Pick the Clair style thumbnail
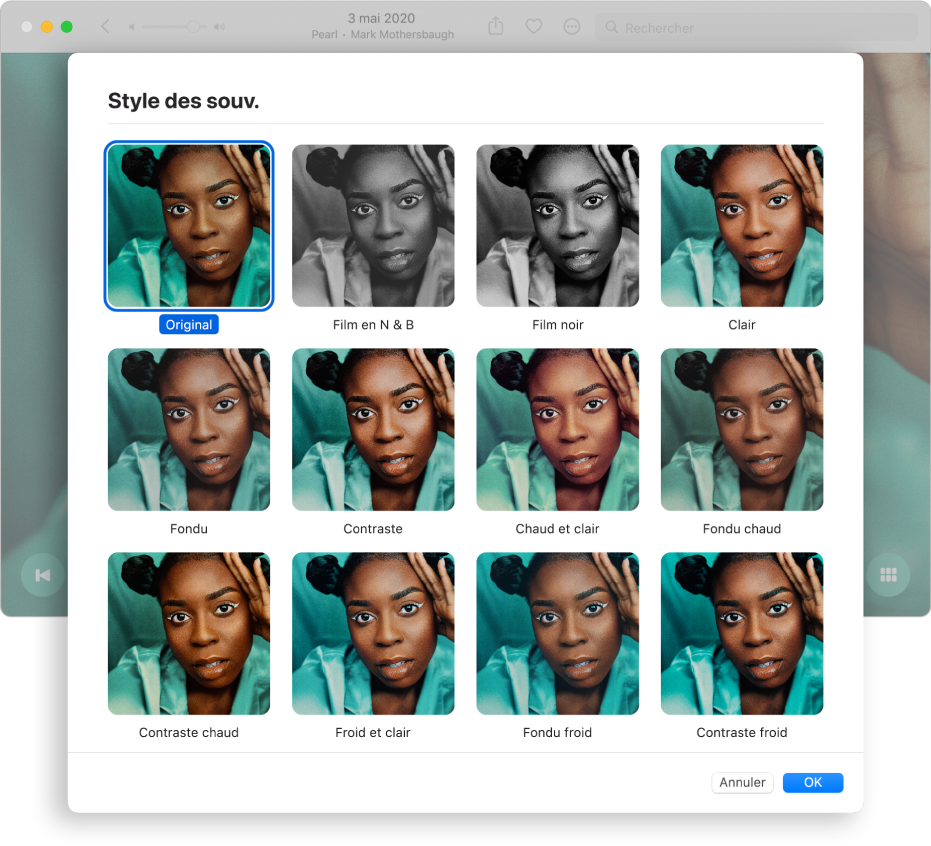This screenshot has width=931, height=846. coord(742,226)
